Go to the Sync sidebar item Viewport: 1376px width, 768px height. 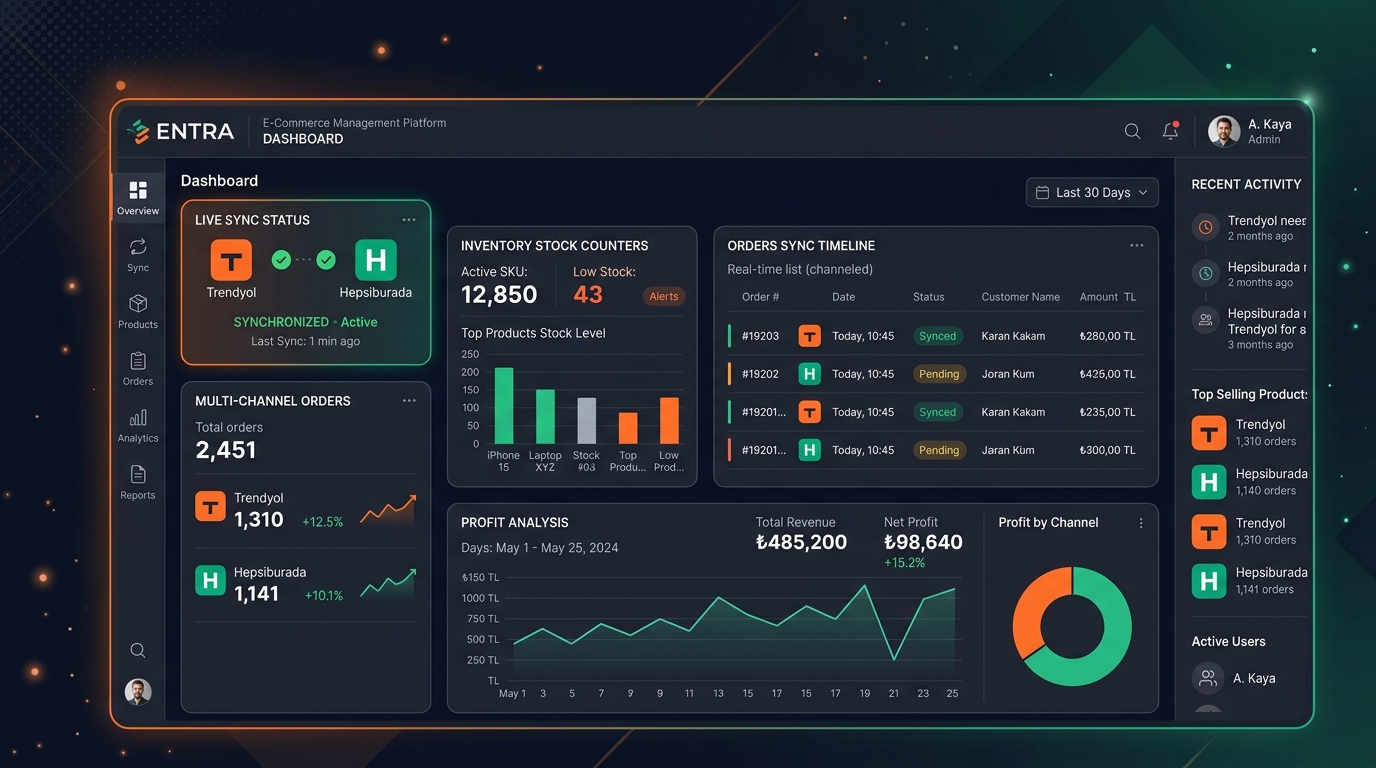tap(138, 254)
